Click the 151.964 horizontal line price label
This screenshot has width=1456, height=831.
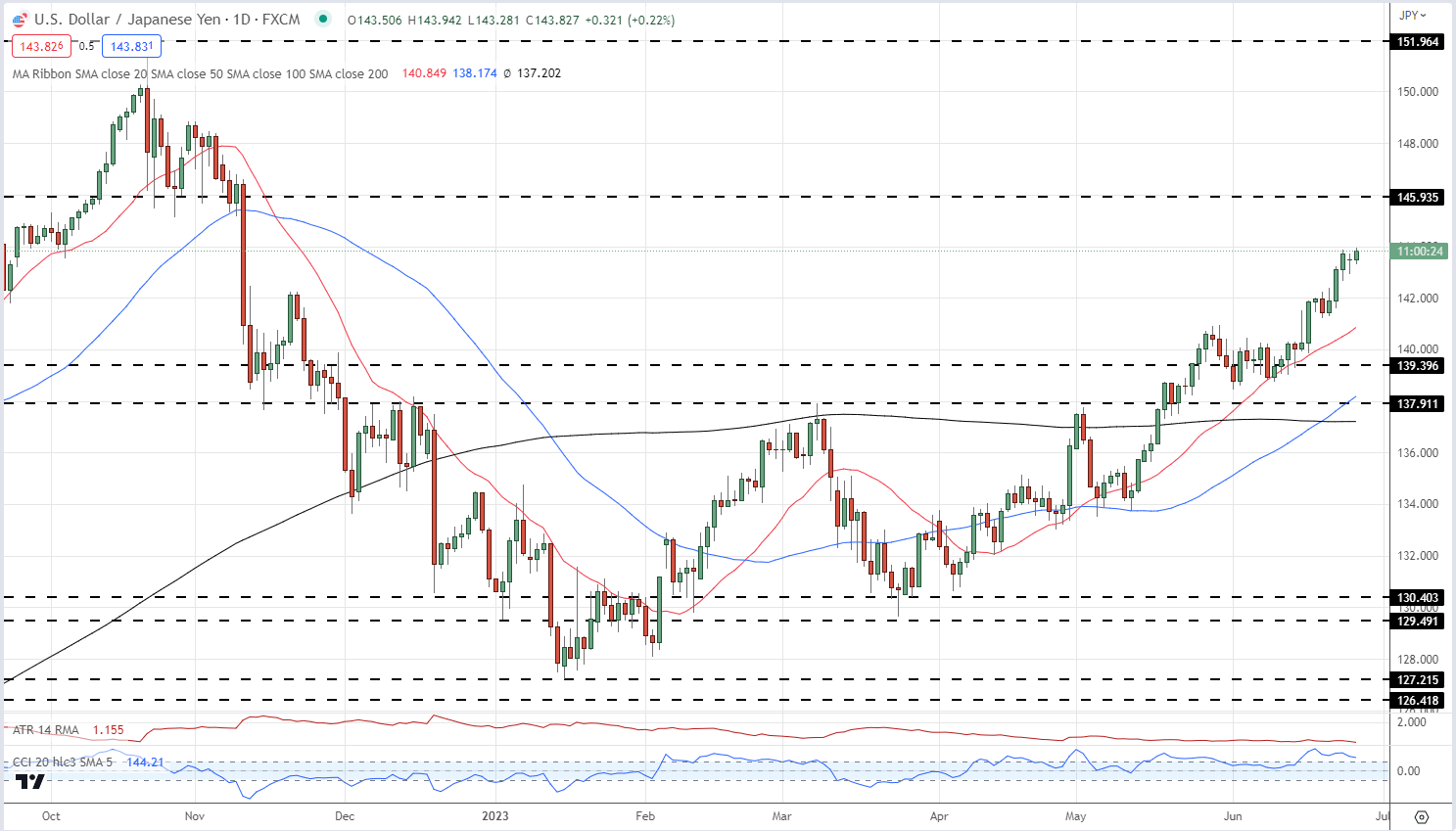click(x=1417, y=42)
